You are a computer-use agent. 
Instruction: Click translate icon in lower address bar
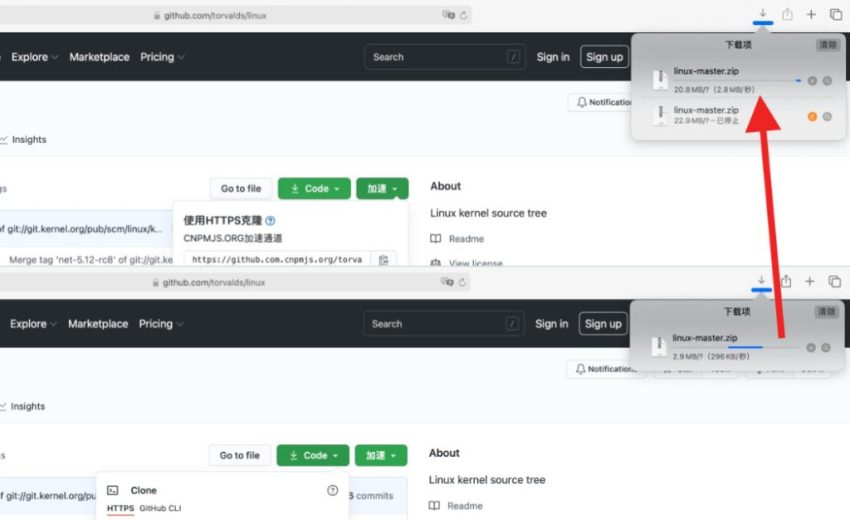point(447,282)
